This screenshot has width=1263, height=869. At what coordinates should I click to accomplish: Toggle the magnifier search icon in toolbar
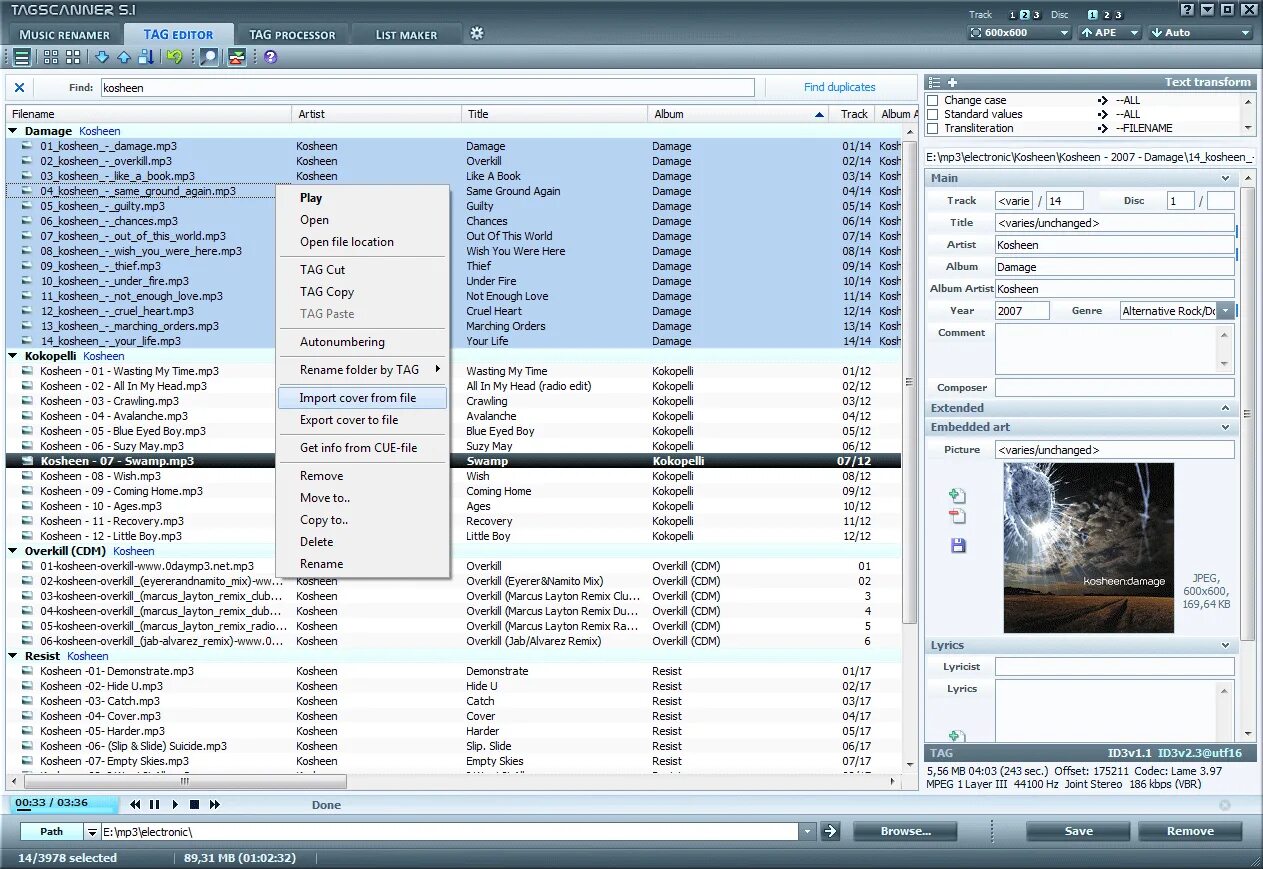click(209, 57)
